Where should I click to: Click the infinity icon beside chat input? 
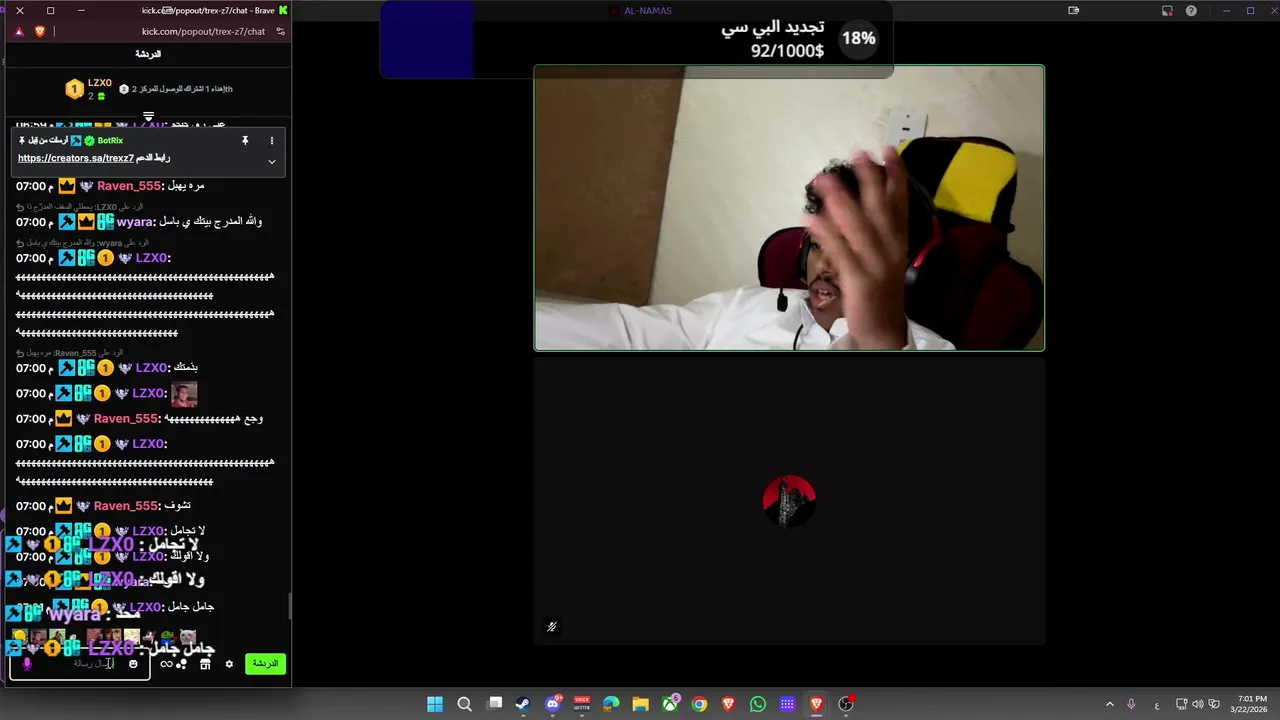[166, 664]
